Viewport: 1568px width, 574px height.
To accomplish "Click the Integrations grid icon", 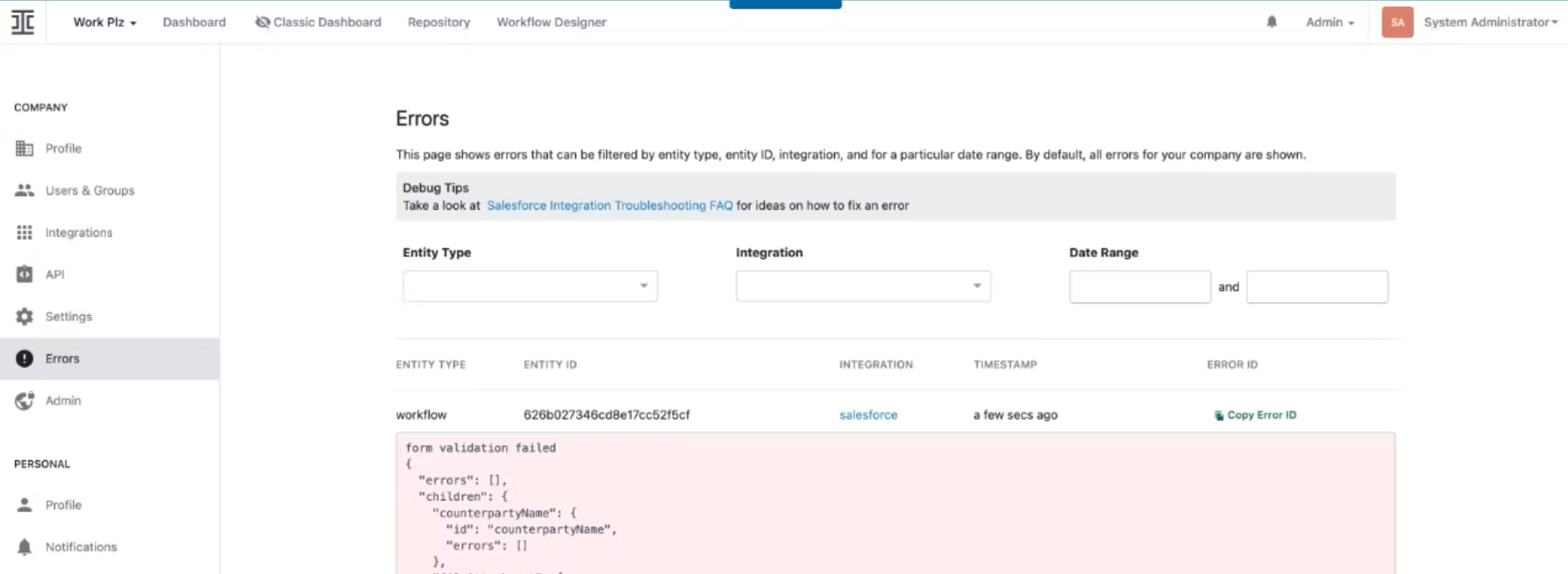I will point(25,233).
